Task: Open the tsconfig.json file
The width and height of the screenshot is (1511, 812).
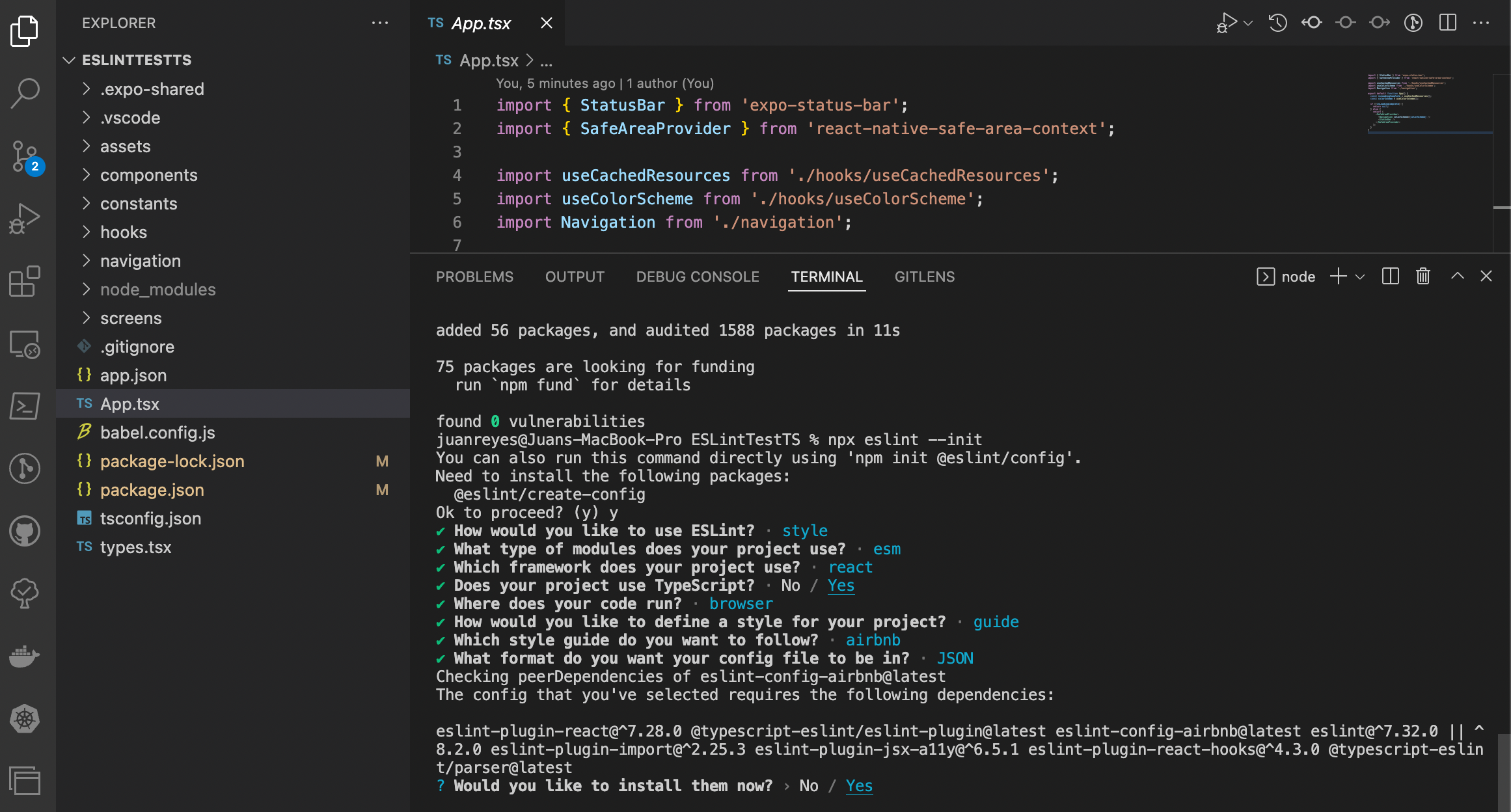Action: 233,519
